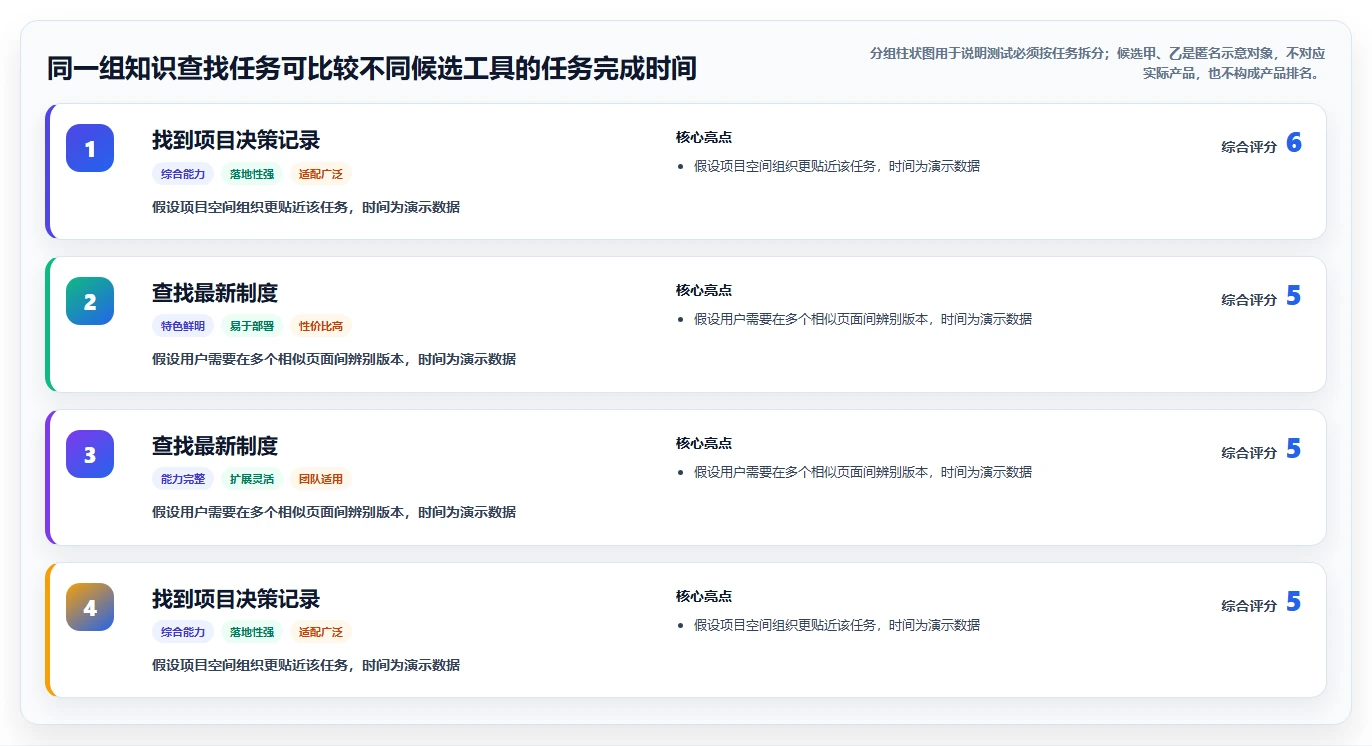Image resolution: width=1372 pixels, height=746 pixels.
Task: Click 综合评分 label in card 2
Action: (x=1249, y=299)
